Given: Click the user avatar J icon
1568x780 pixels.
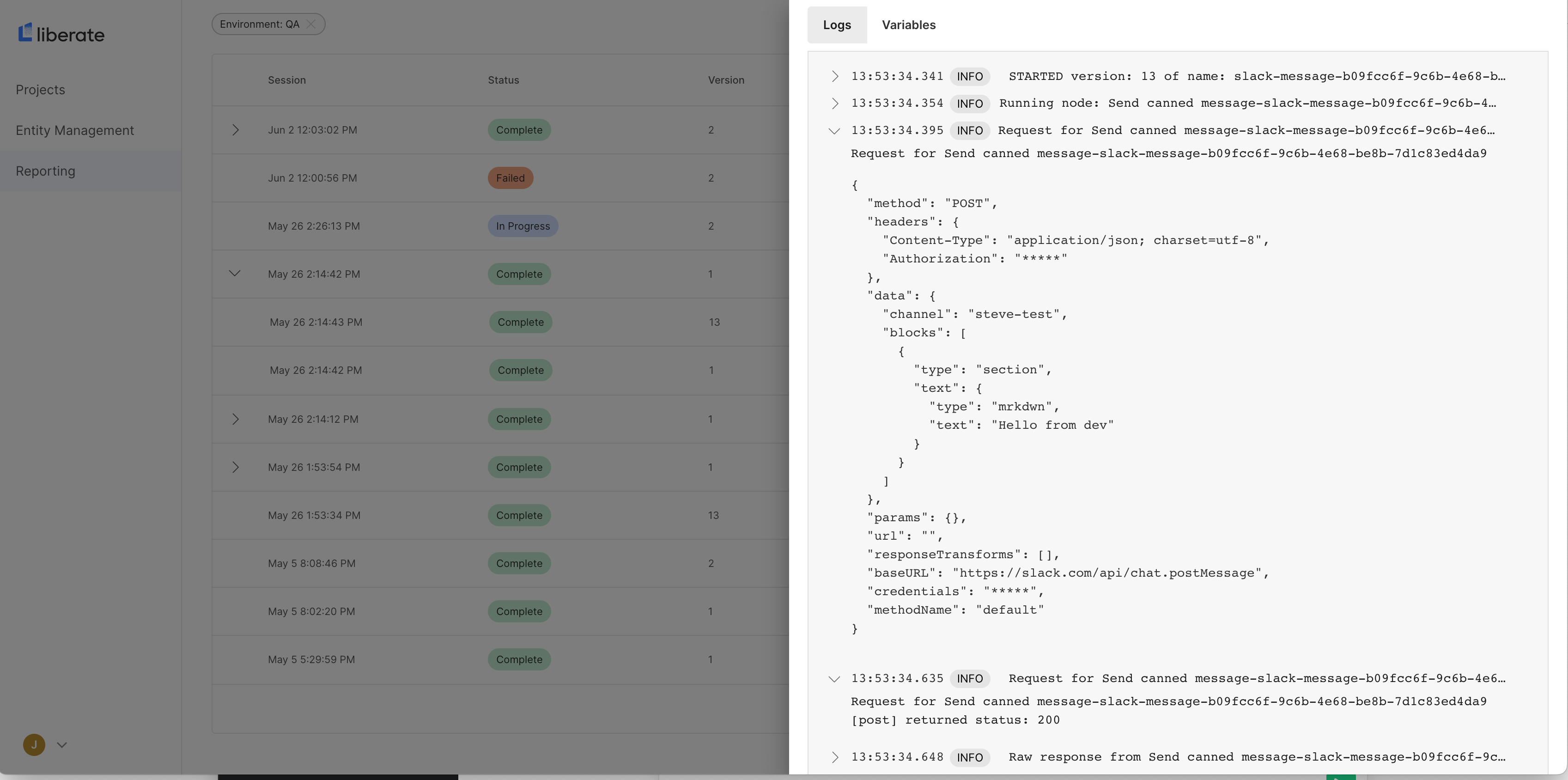Looking at the screenshot, I should tap(34, 744).
